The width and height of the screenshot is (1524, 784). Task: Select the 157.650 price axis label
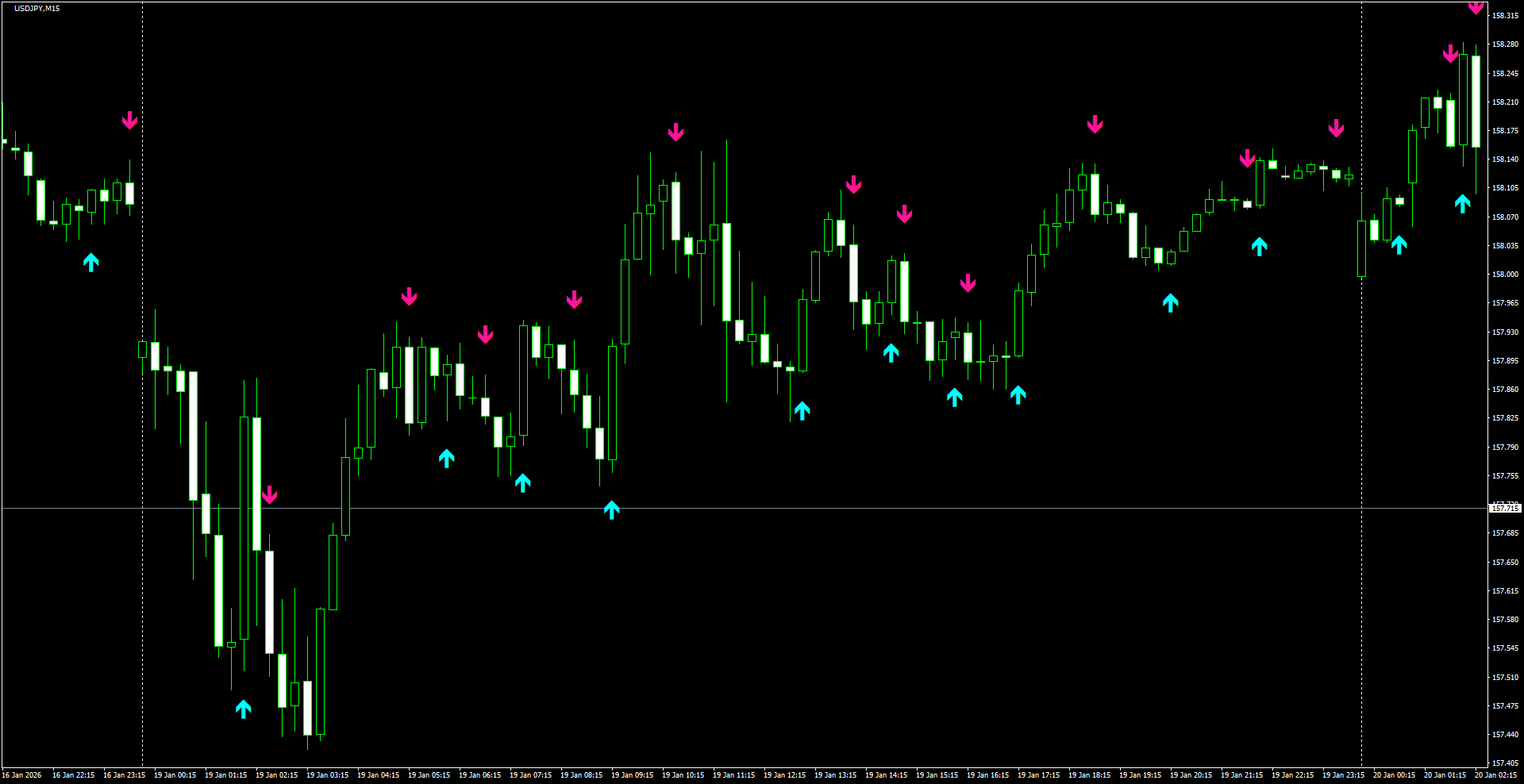(x=1505, y=563)
